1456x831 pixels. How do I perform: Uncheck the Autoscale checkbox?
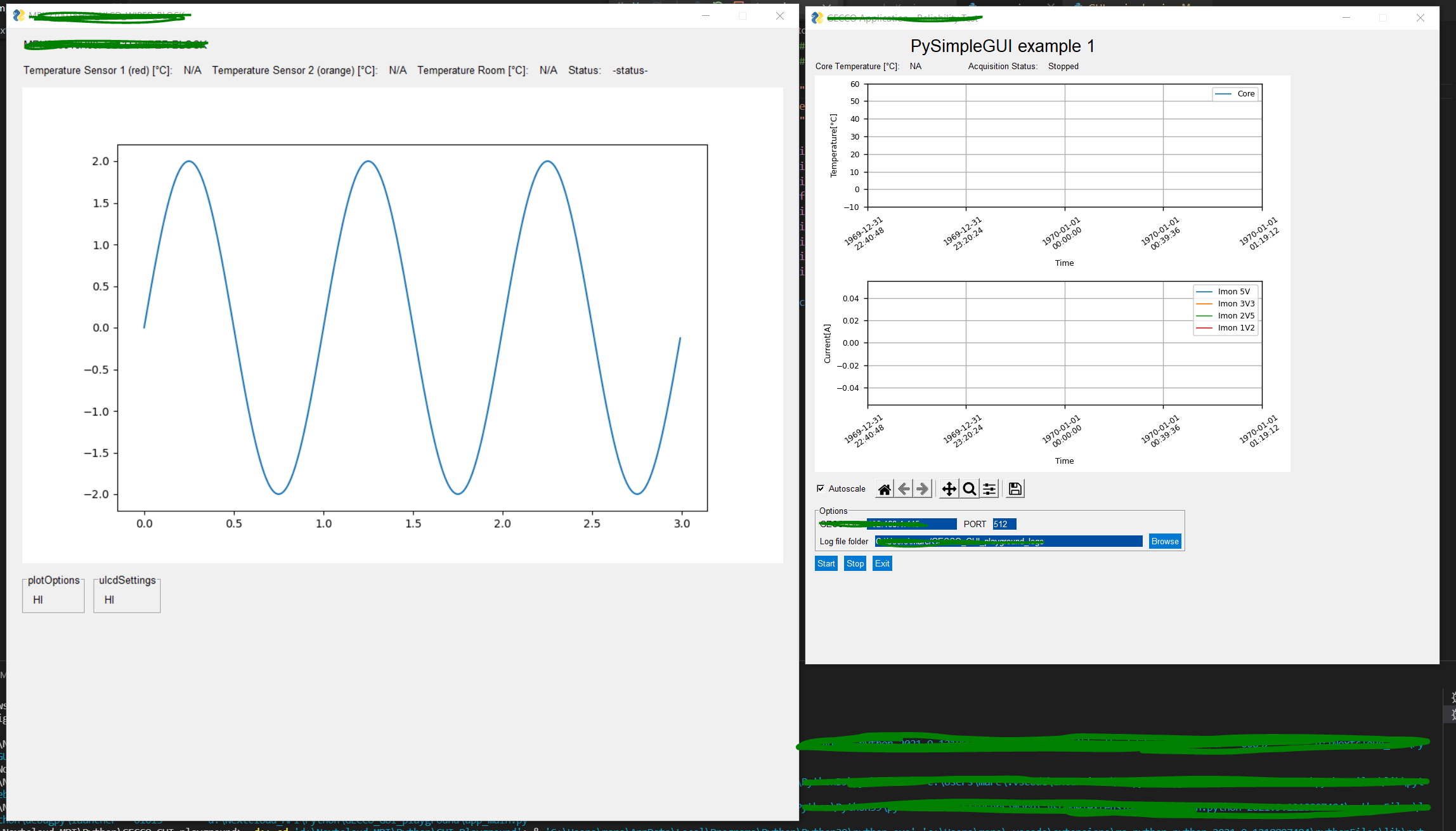tap(821, 488)
